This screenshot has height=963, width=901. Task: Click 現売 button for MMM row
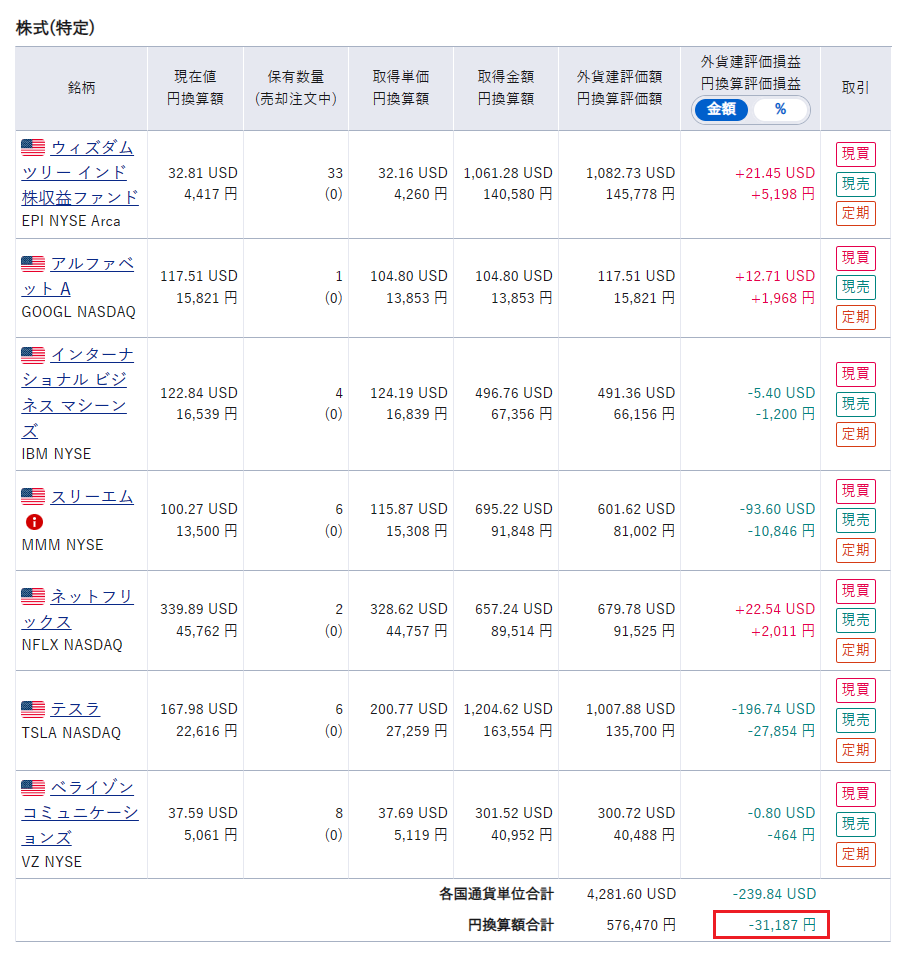click(856, 520)
